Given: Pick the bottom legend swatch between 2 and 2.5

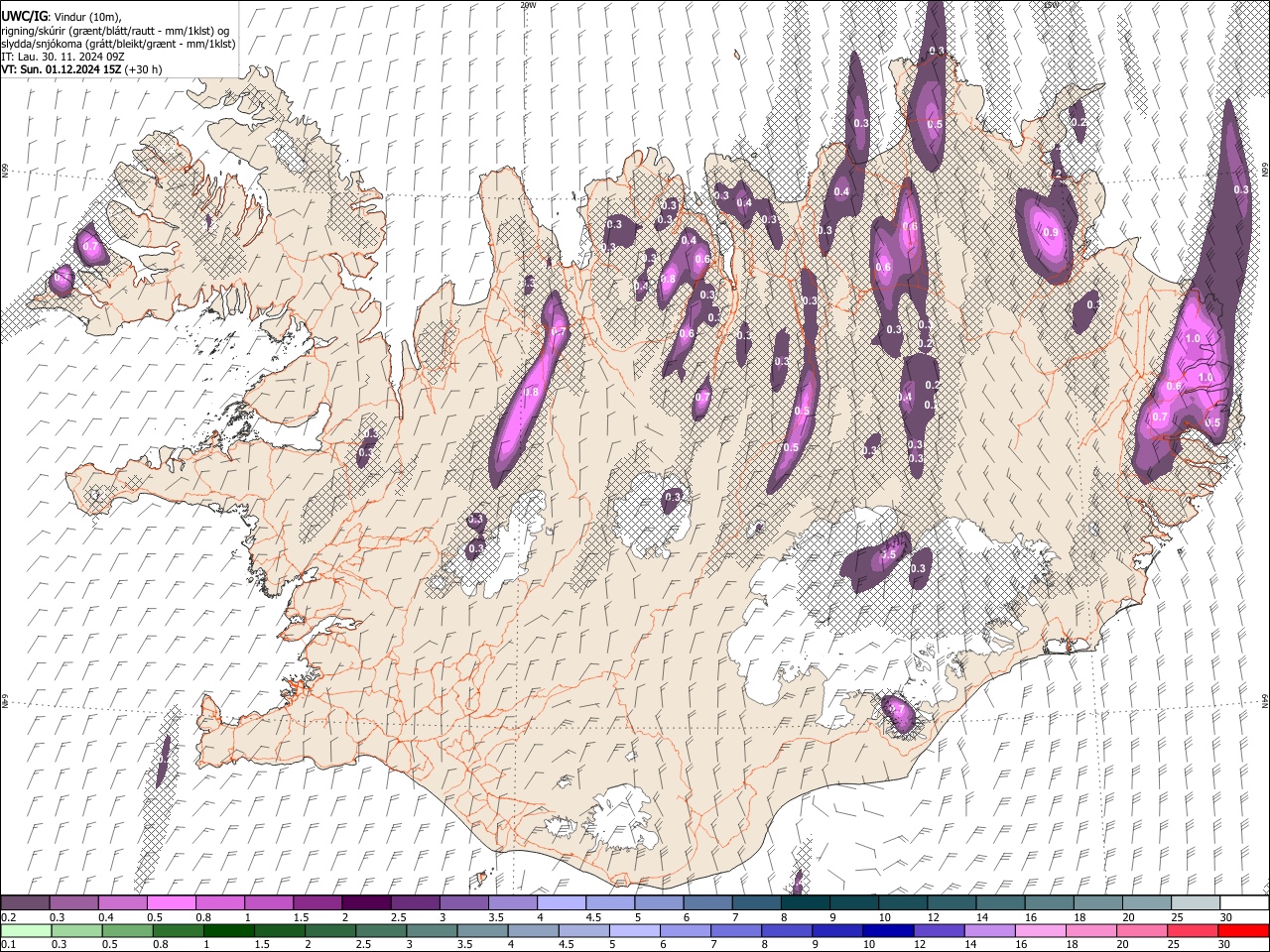Looking at the screenshot, I should pyautogui.click(x=329, y=930).
